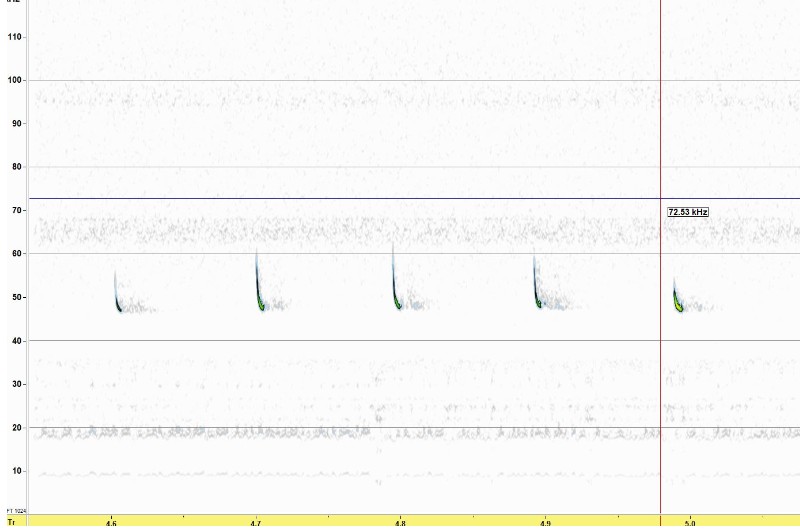Click the 100 kHz frequency axis label
800x532 pixels.
tap(14, 80)
